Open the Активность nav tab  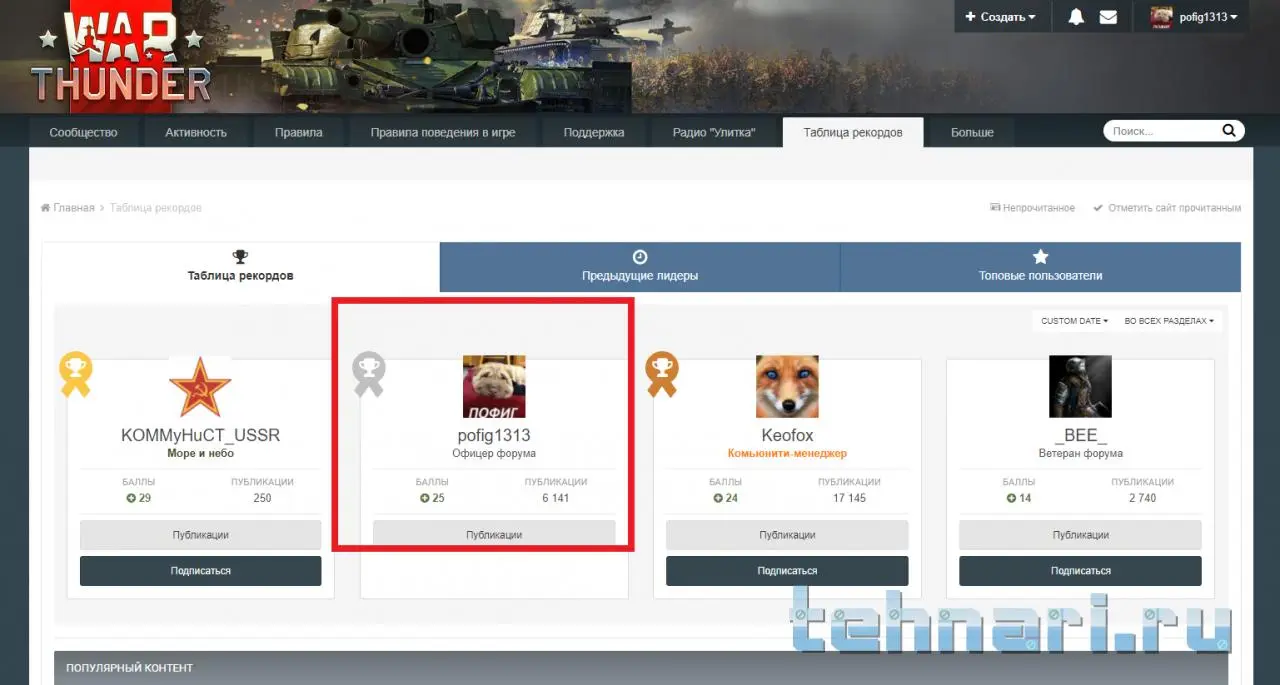tap(196, 132)
